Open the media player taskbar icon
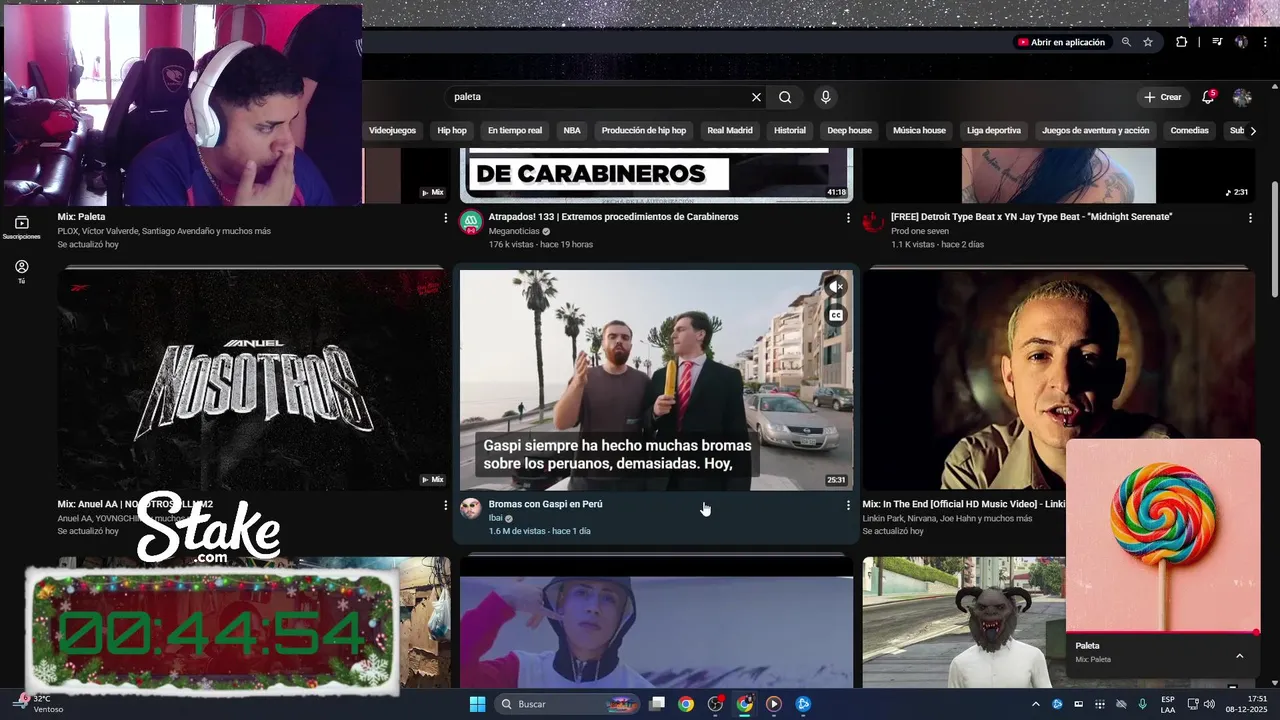1280x720 pixels. (x=773, y=704)
